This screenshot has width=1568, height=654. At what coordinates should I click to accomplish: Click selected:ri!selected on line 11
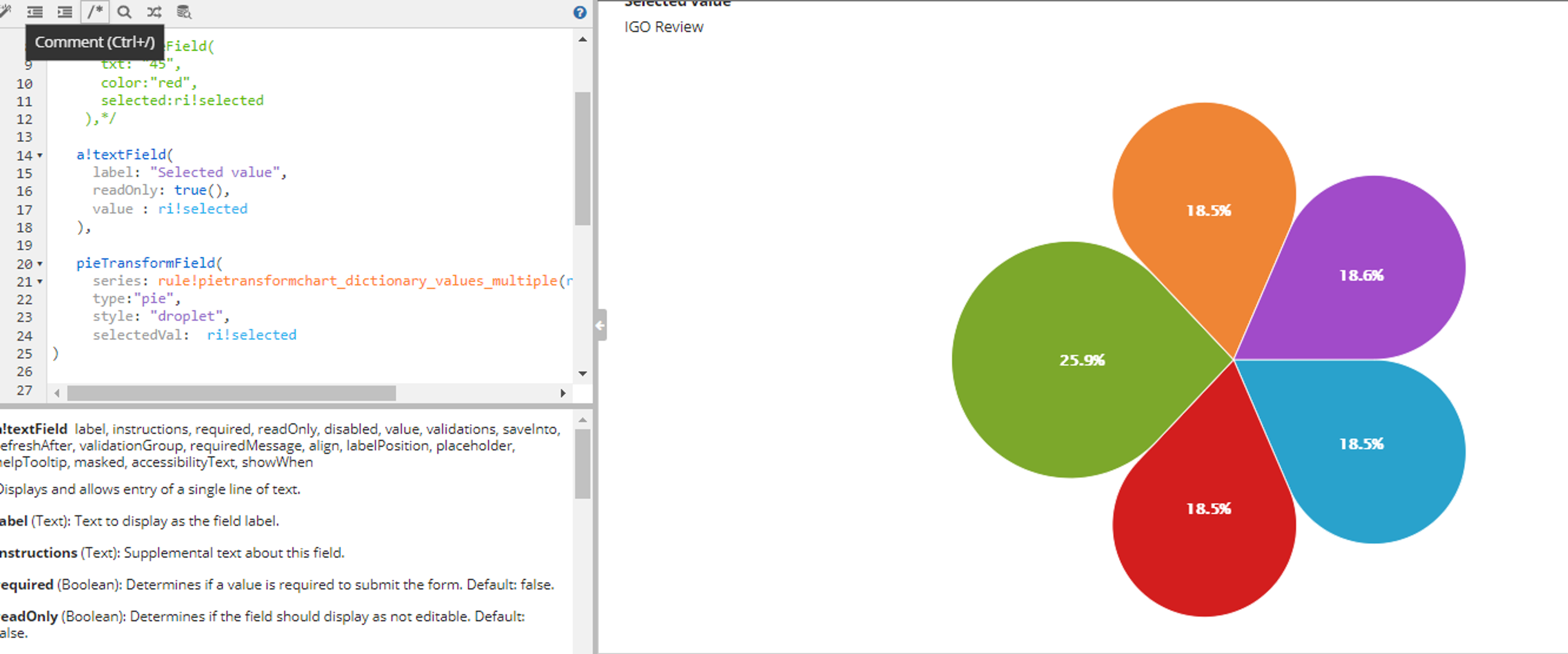point(182,100)
